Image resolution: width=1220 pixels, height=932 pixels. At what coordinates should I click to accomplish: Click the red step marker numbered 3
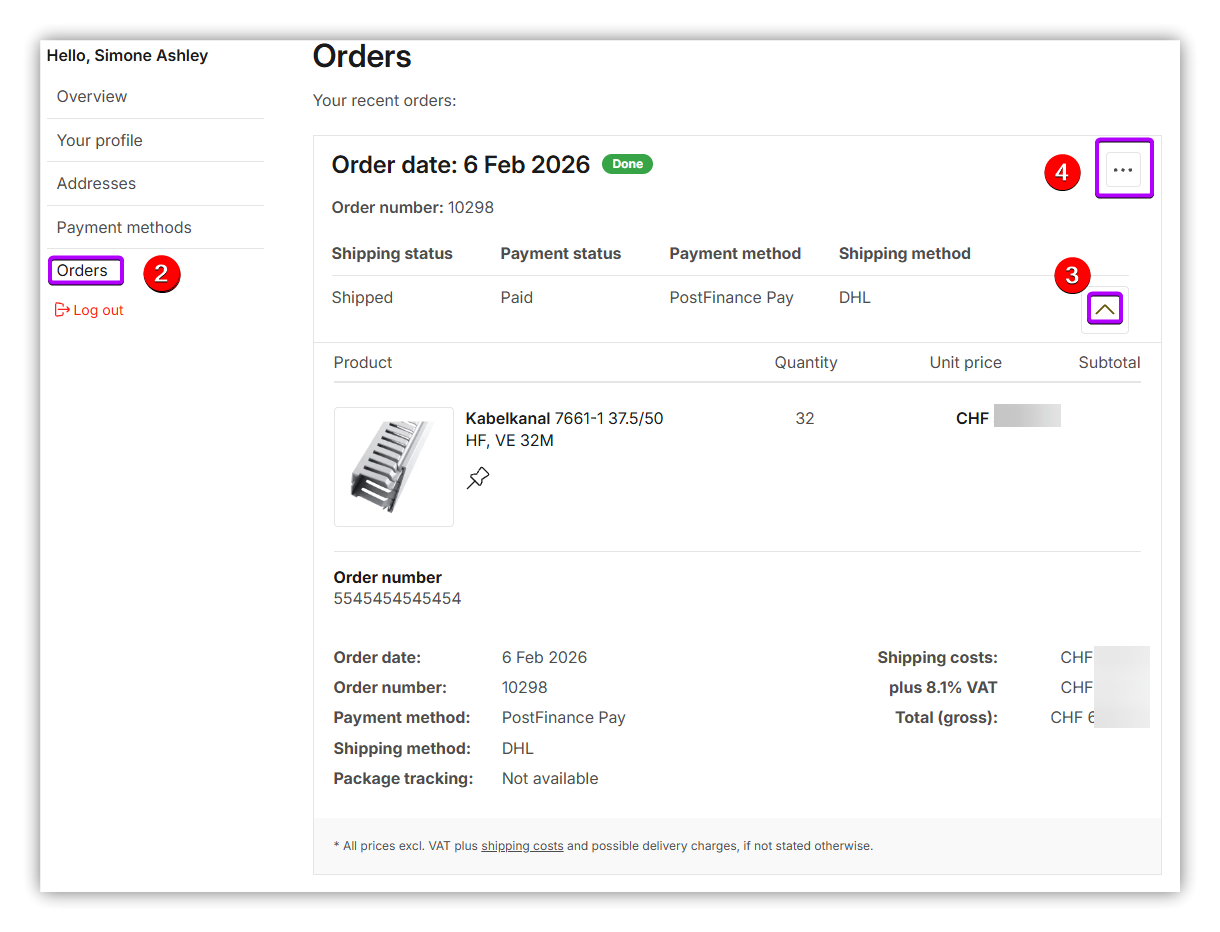pyautogui.click(x=1072, y=276)
